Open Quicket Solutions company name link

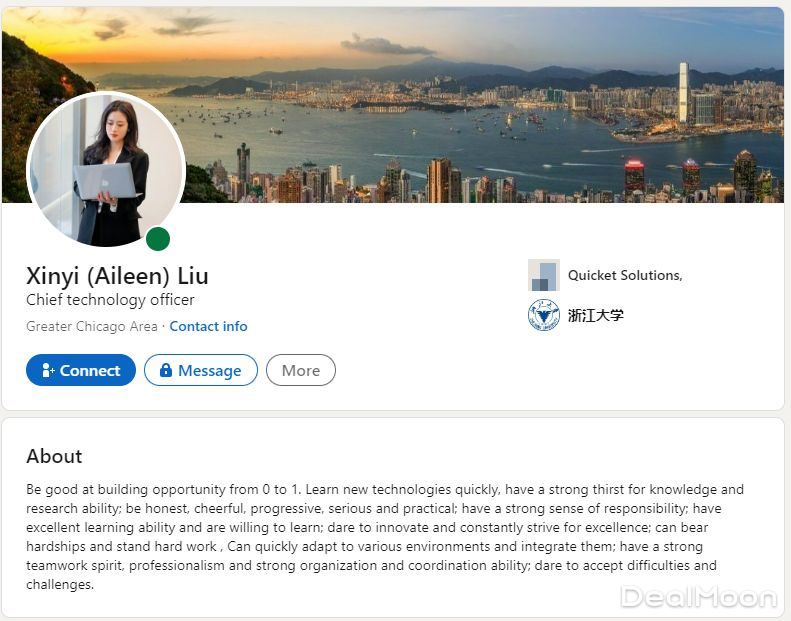625,275
